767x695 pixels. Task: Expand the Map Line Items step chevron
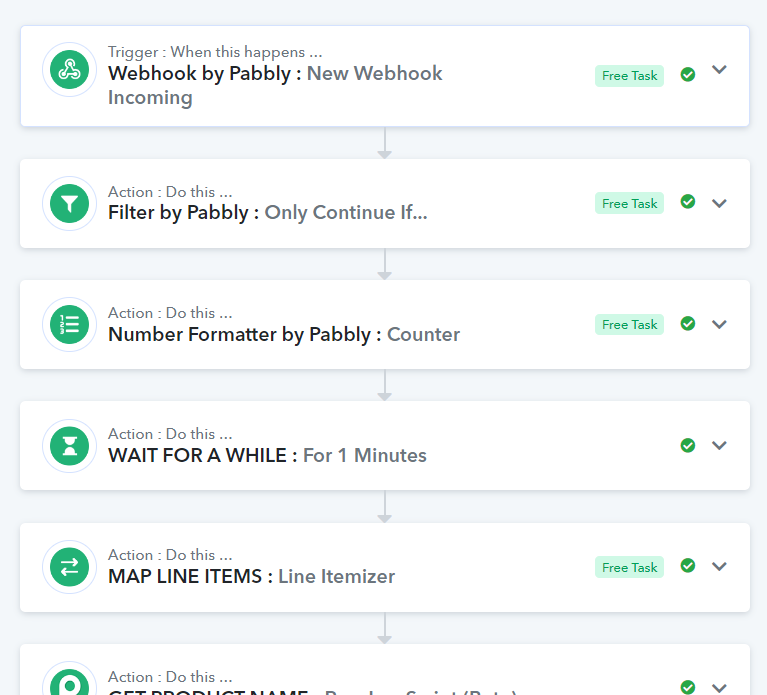coord(719,566)
